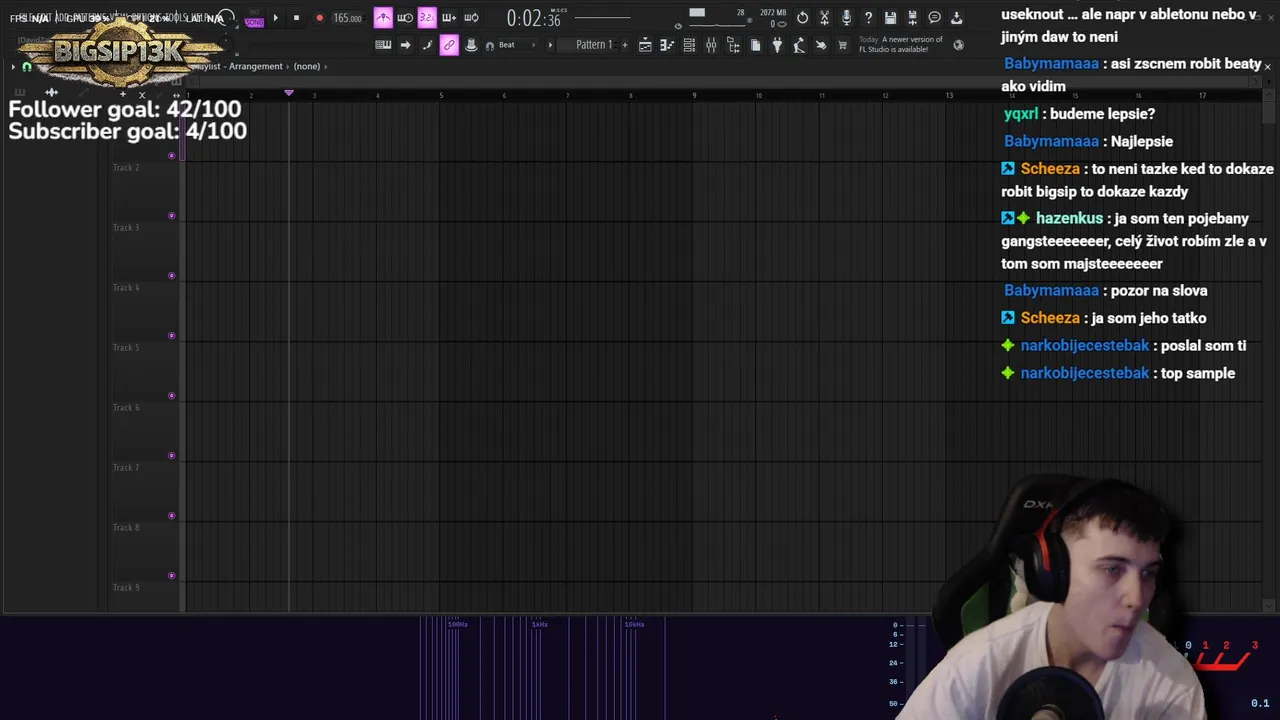
Task: Click the headphone icon beside Beat
Action: 490,45
